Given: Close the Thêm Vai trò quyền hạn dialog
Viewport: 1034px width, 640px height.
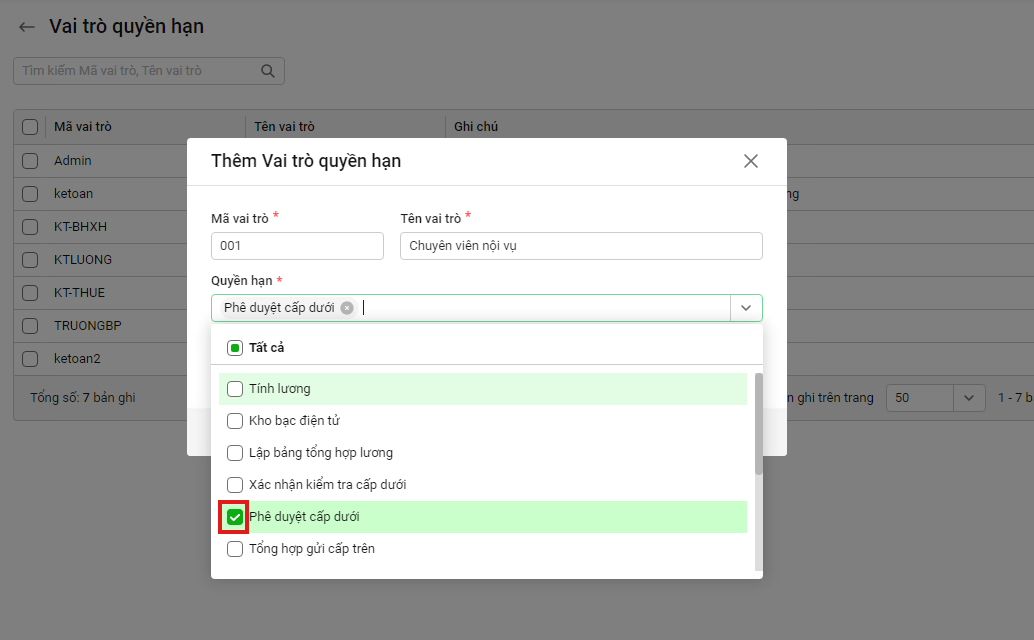Looking at the screenshot, I should pyautogui.click(x=750, y=161).
